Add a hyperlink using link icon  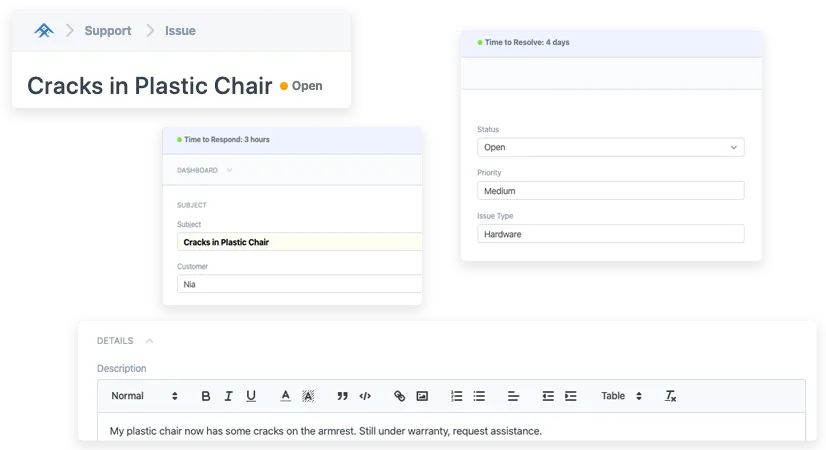399,396
